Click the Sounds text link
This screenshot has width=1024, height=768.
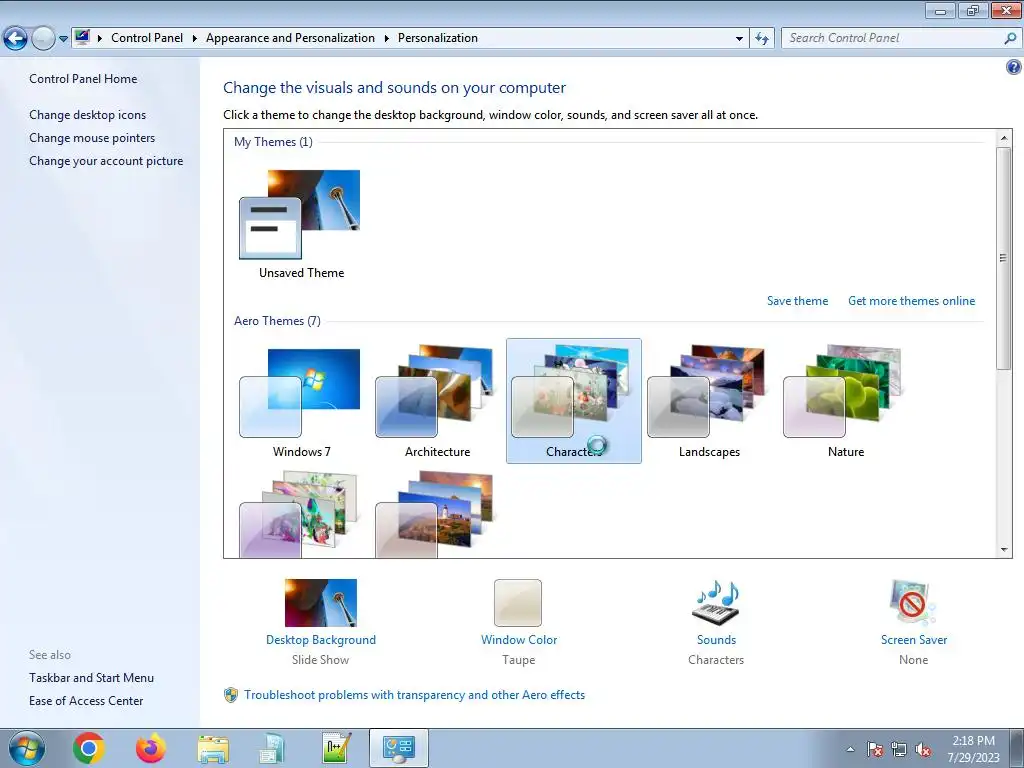tap(716, 640)
